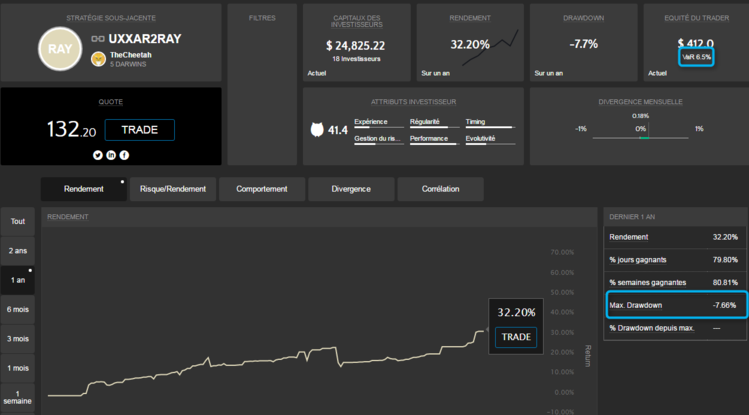This screenshot has height=415, width=749.
Task: Click the Rendement mini sparkline chart
Action: pyautogui.click(x=497, y=47)
